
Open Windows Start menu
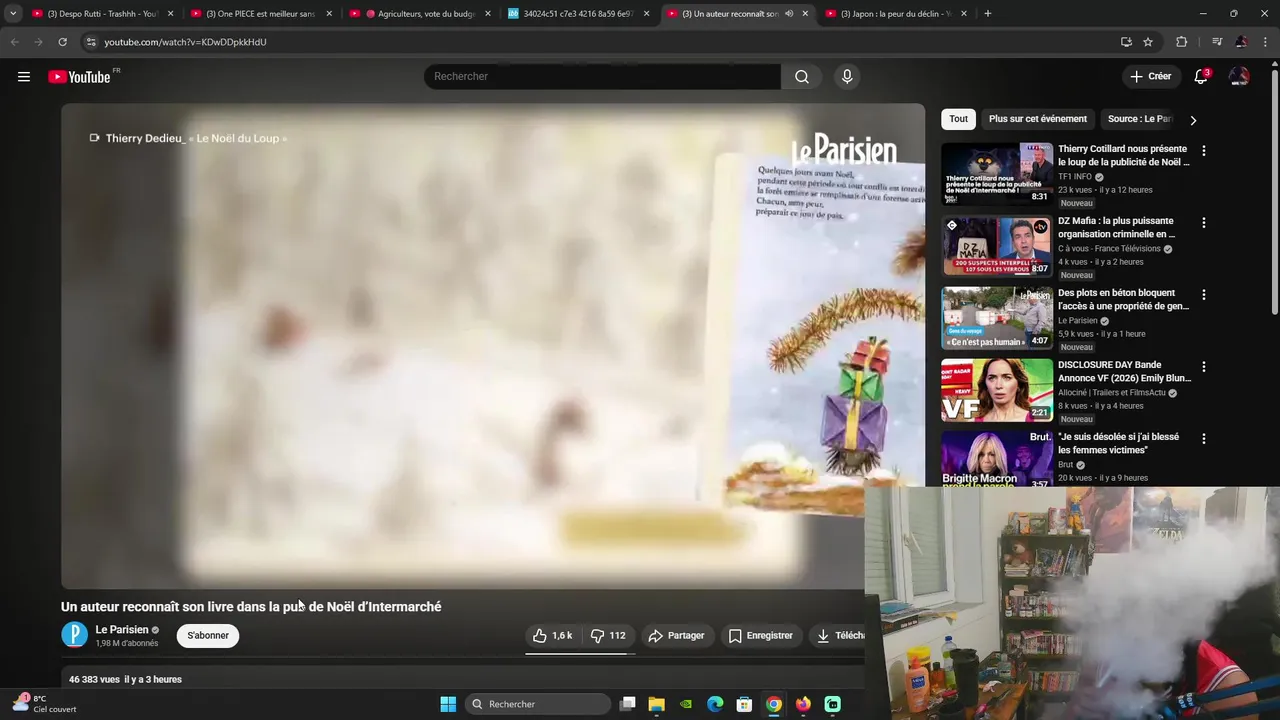click(448, 704)
